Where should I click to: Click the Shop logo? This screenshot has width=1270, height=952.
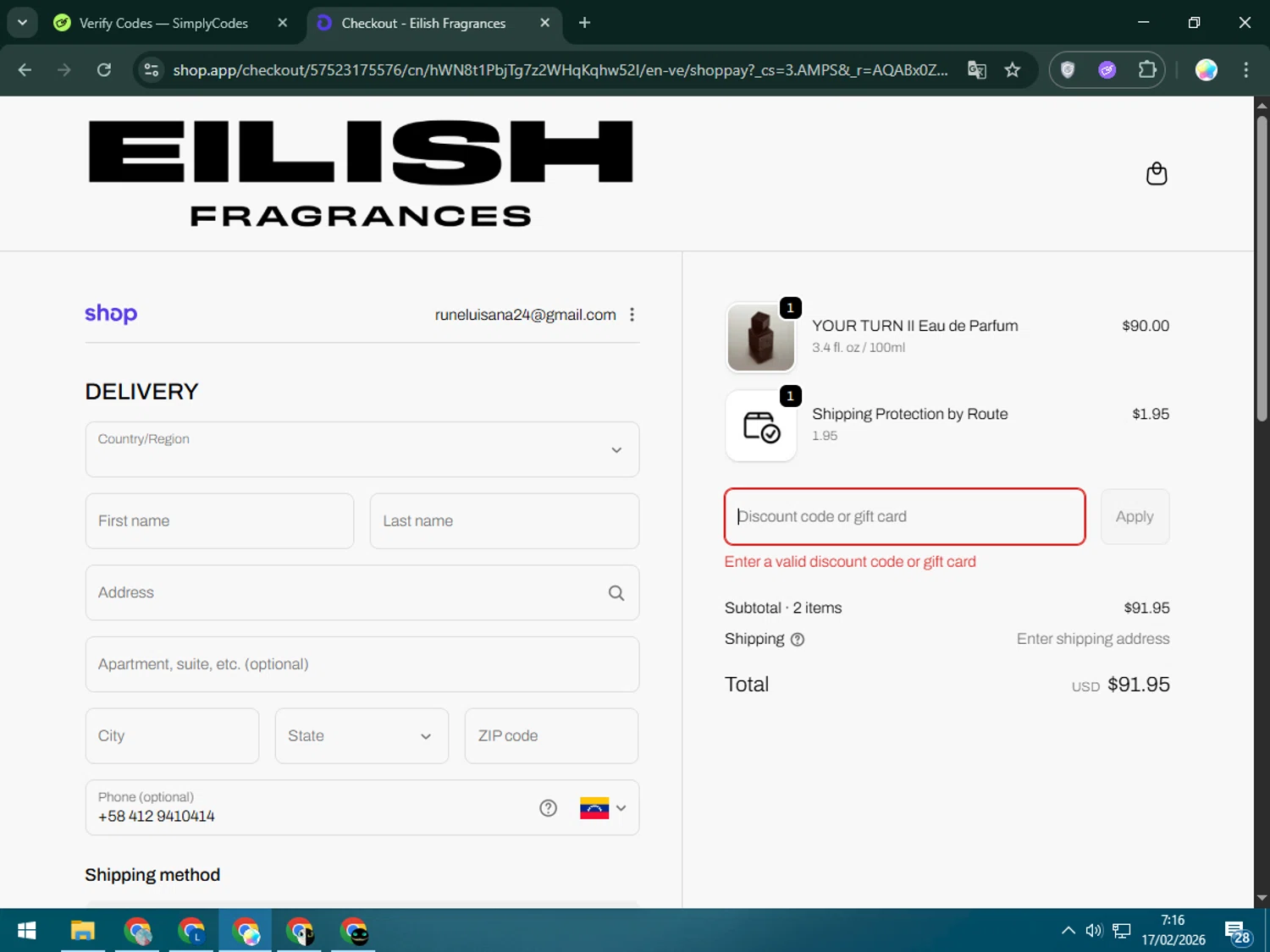point(111,314)
